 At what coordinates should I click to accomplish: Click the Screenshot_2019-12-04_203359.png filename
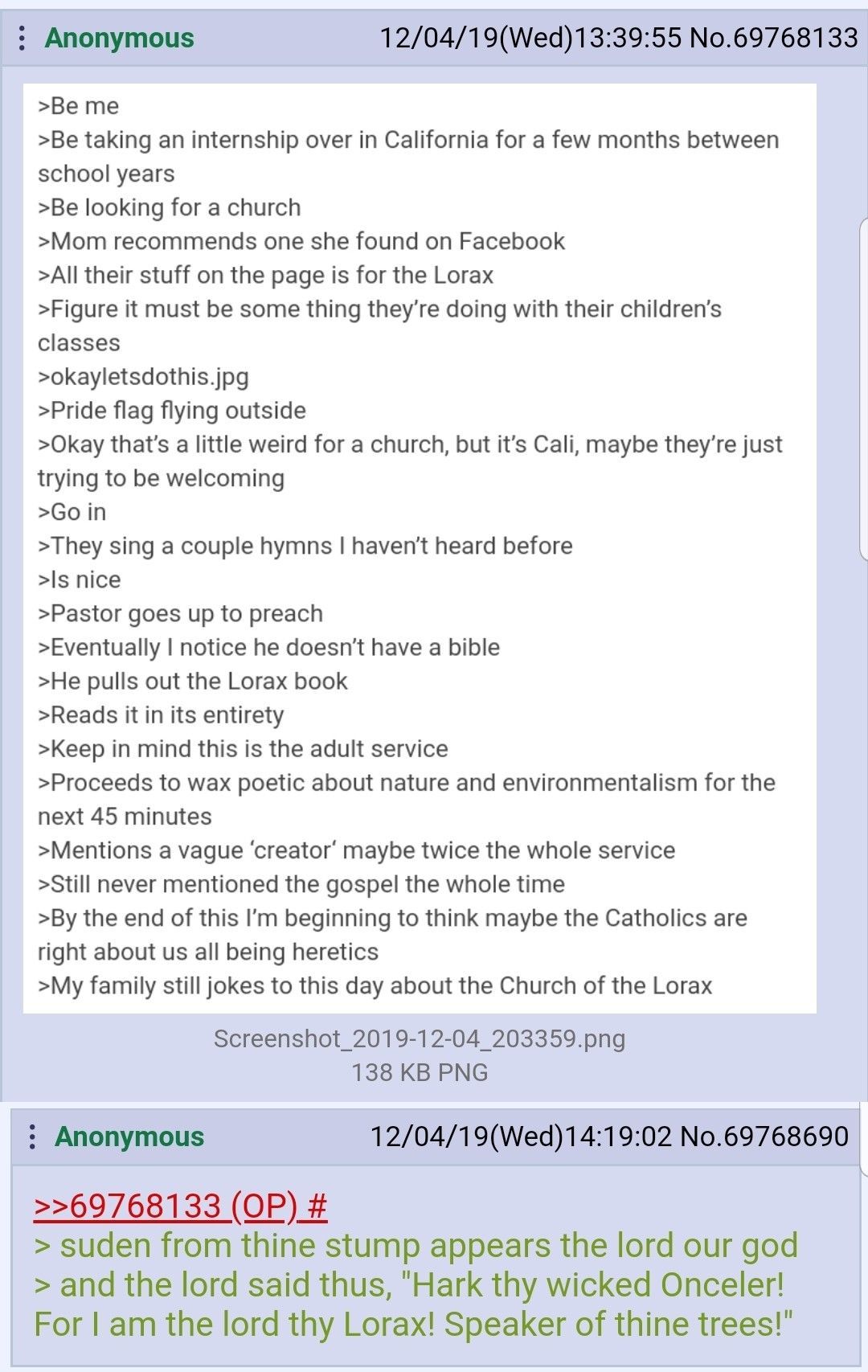420,1038
